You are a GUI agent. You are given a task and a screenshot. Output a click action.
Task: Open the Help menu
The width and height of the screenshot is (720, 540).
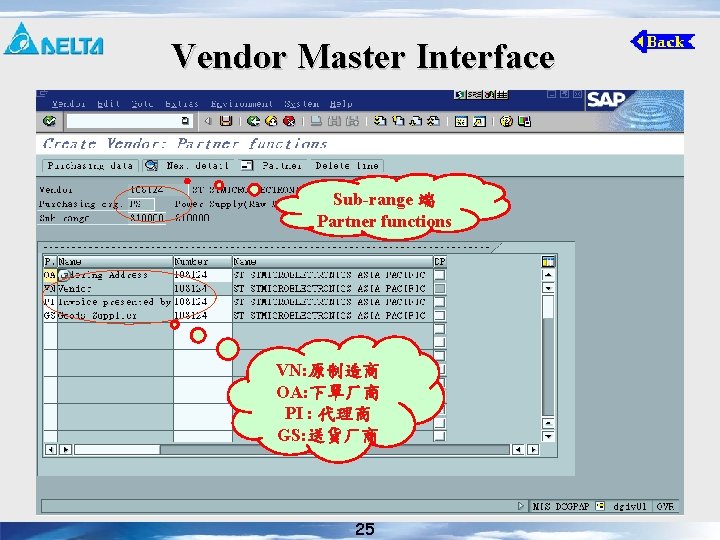pyautogui.click(x=341, y=104)
